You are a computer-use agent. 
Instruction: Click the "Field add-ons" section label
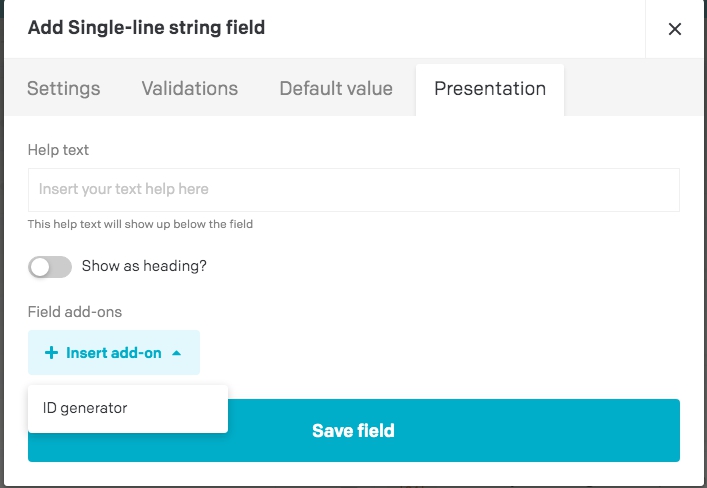click(74, 313)
